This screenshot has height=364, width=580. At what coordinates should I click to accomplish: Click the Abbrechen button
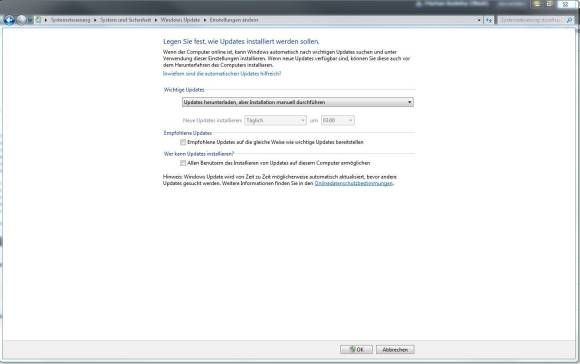pyautogui.click(x=395, y=350)
